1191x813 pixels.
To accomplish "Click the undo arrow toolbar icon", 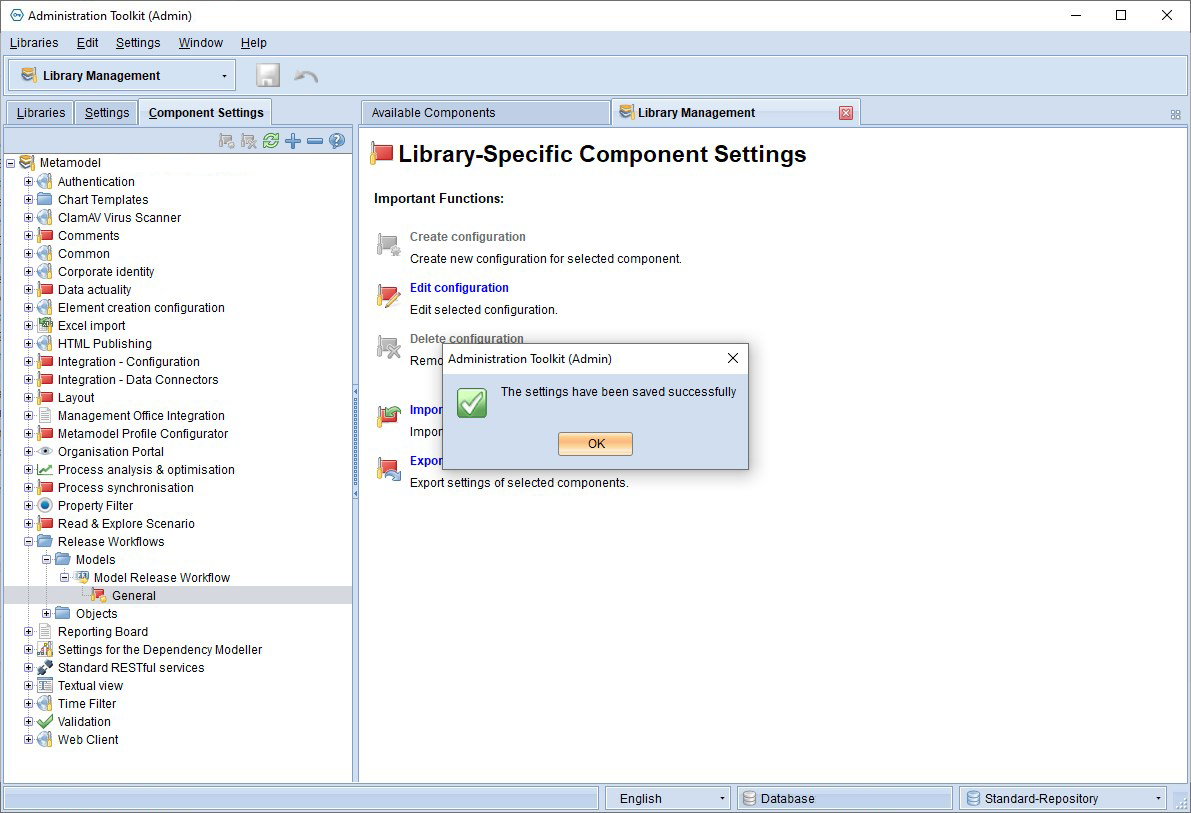I will pyautogui.click(x=306, y=75).
